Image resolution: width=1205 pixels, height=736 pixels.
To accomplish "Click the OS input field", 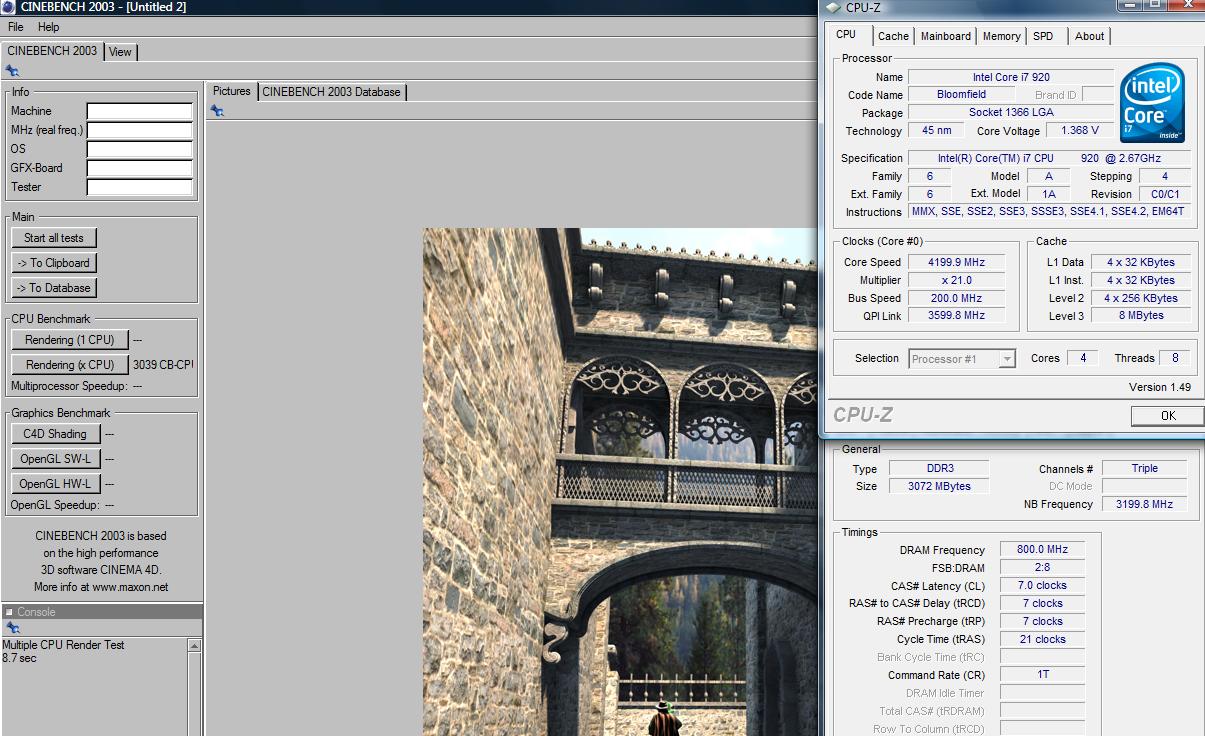I will 139,149.
